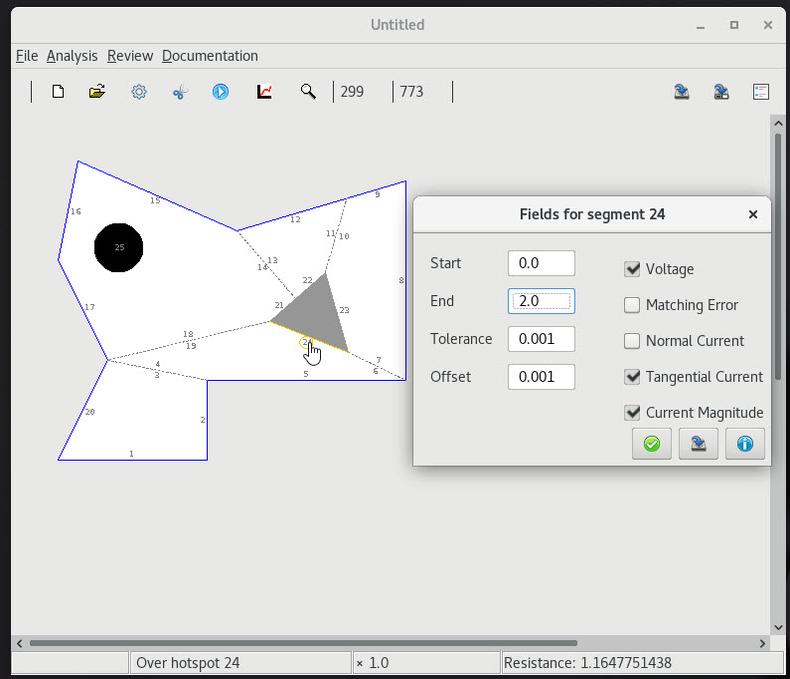Uncheck the Voltage checkbox
This screenshot has width=790, height=679.
[x=632, y=269]
